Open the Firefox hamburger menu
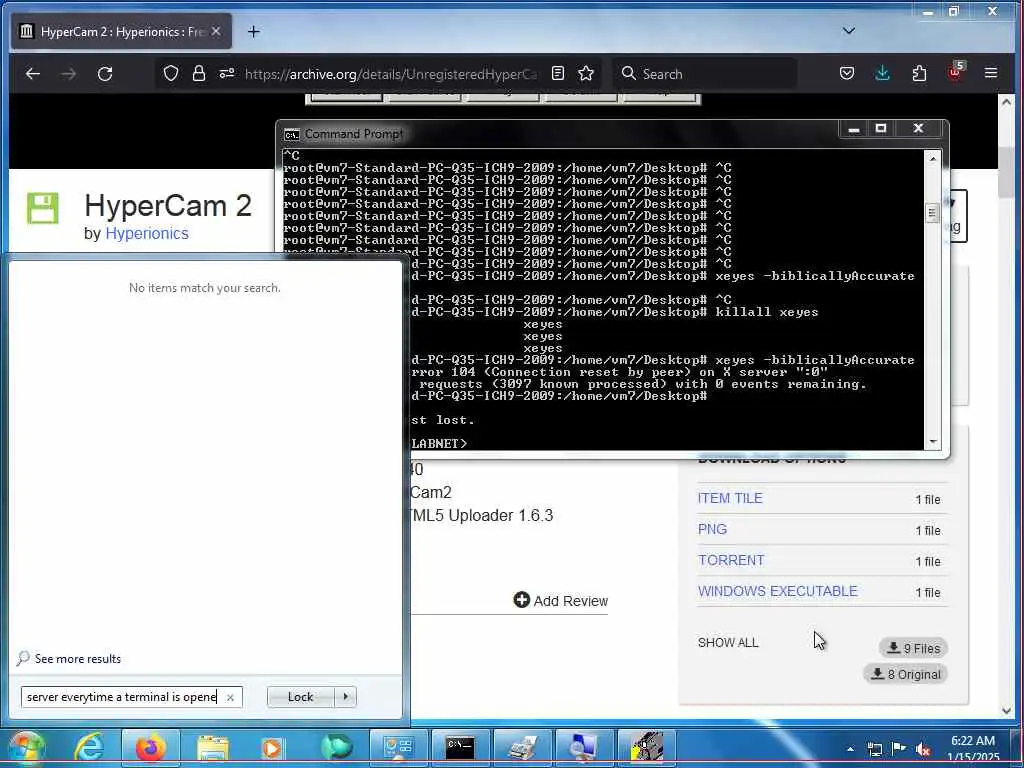 coord(991,73)
